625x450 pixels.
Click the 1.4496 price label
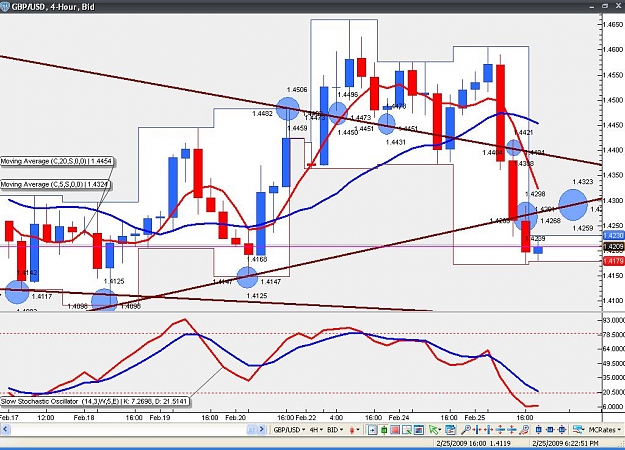tap(348, 94)
